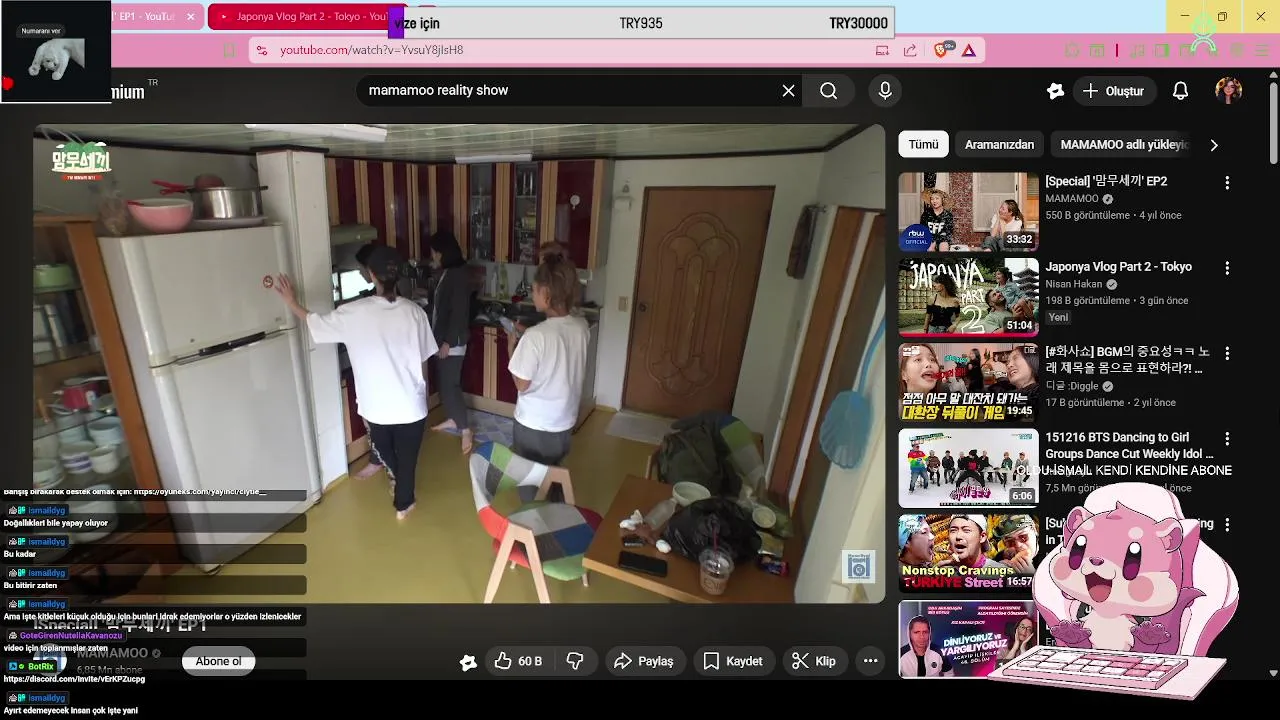Open the '[Special] 맘무세끼 EP2' title
The width and height of the screenshot is (1280, 720).
(1106, 181)
